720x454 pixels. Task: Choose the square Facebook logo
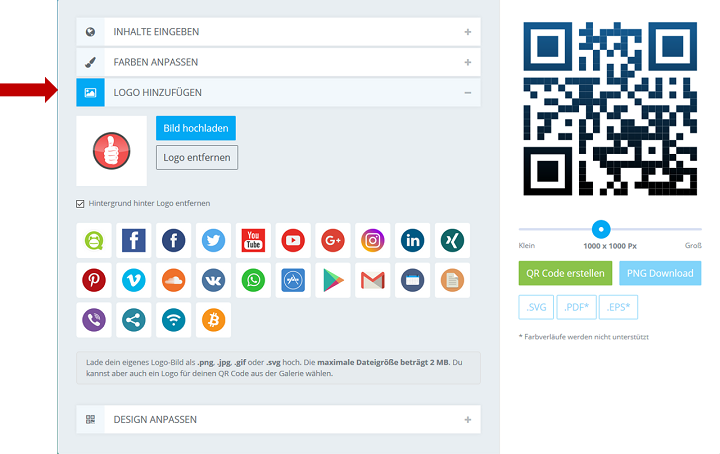pyautogui.click(x=134, y=241)
